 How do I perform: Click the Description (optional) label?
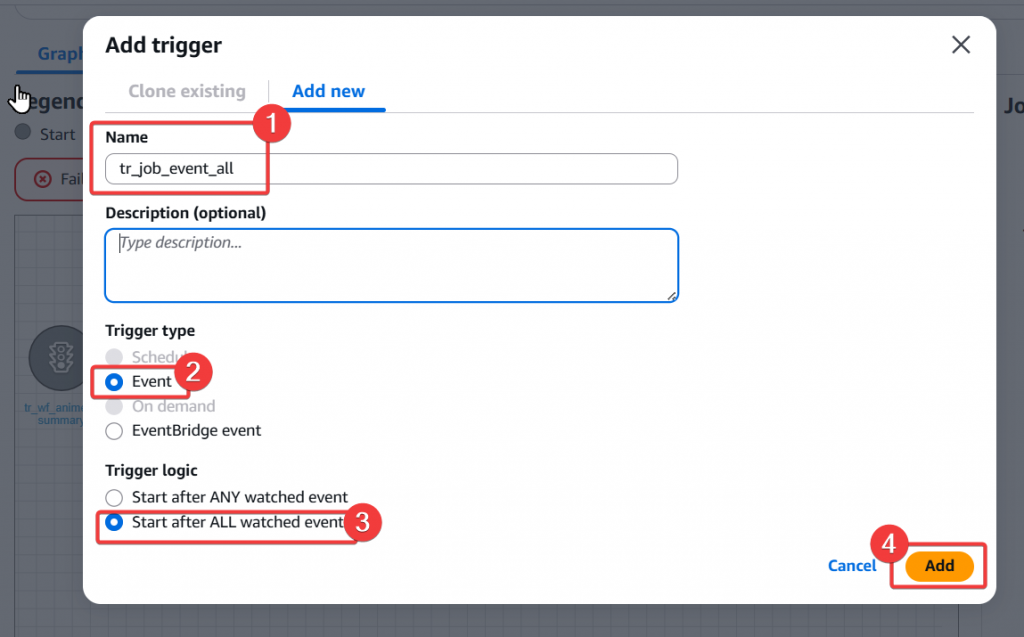(x=185, y=213)
